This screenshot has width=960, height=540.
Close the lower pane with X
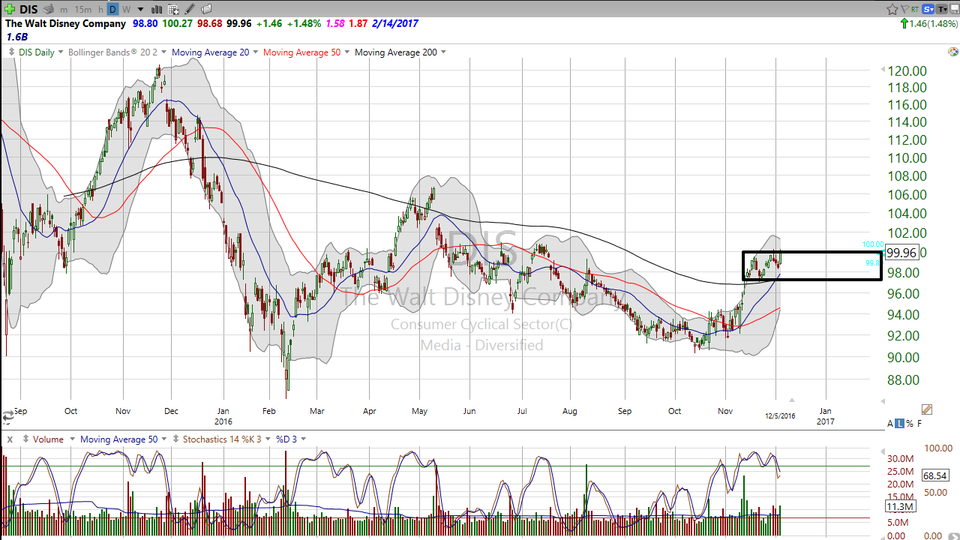[x=10, y=440]
